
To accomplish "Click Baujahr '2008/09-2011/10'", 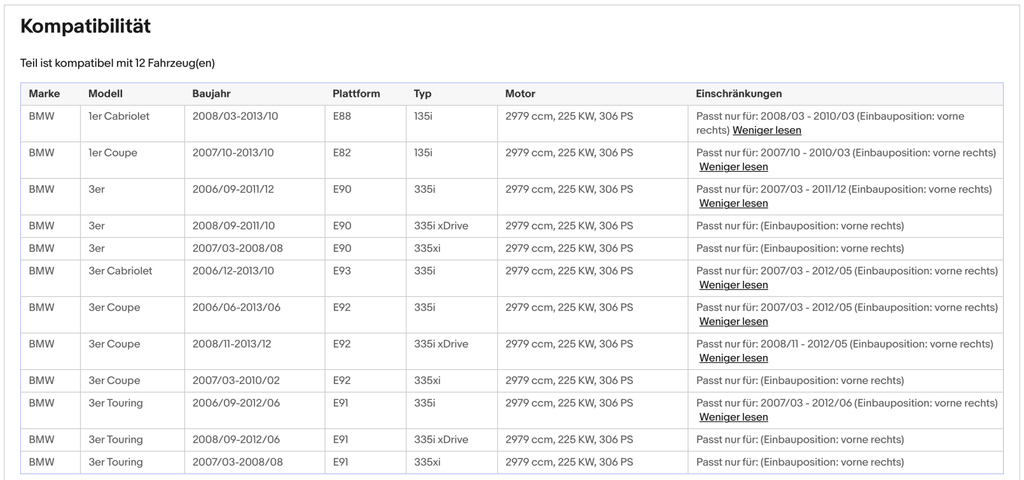I will [234, 226].
